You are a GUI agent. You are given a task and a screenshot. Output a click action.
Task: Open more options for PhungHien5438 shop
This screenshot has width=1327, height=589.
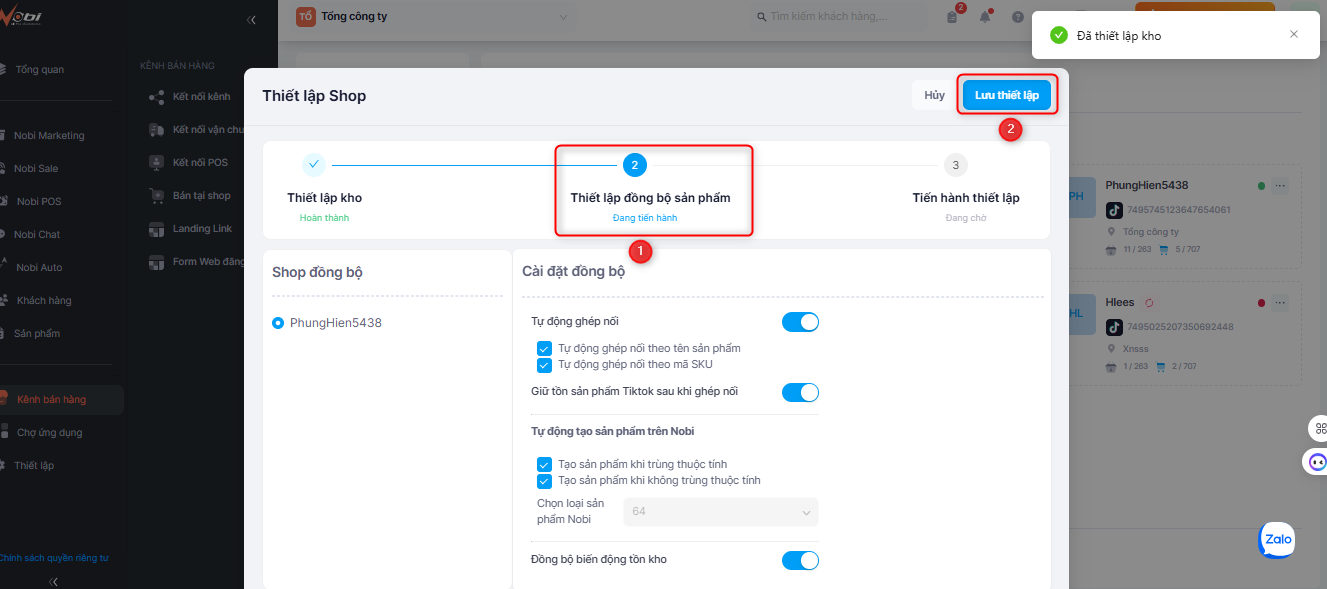coord(1280,186)
